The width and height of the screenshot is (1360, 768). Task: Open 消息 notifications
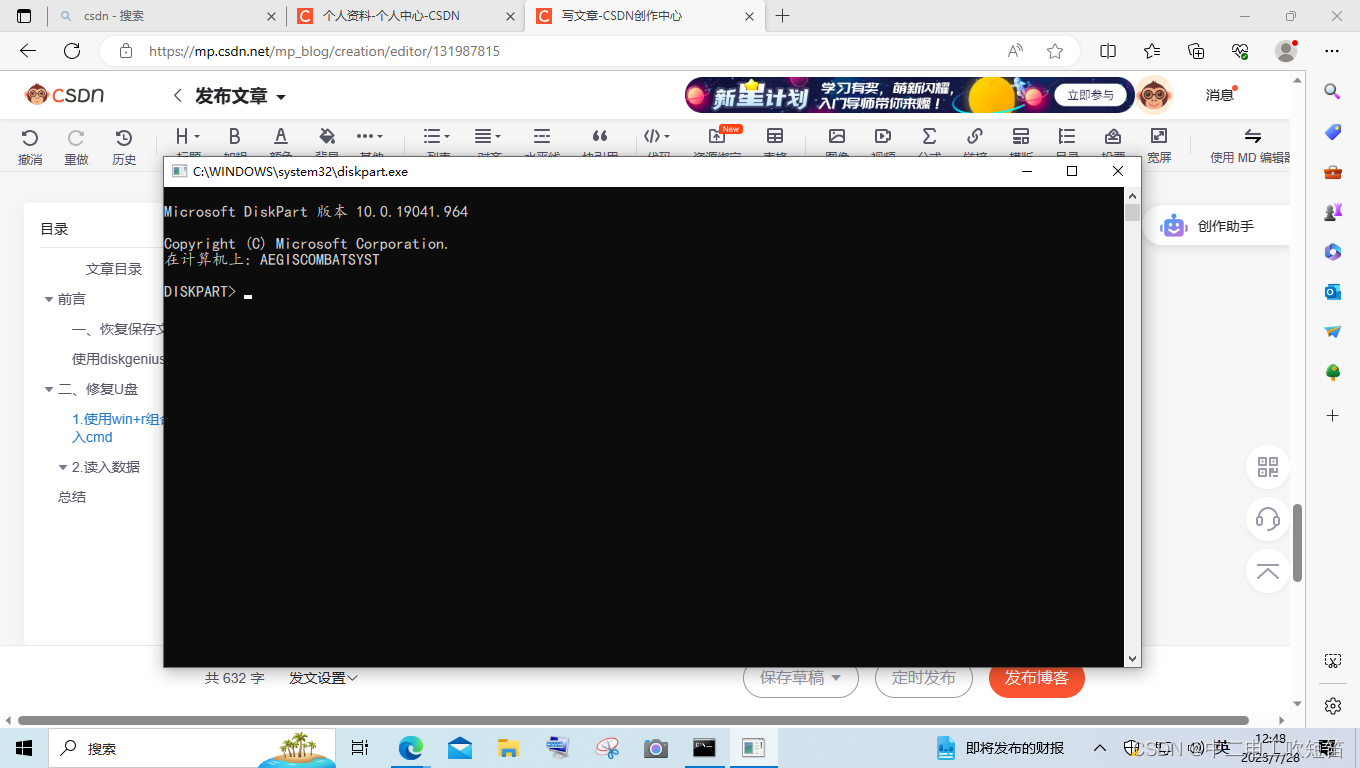(1220, 95)
